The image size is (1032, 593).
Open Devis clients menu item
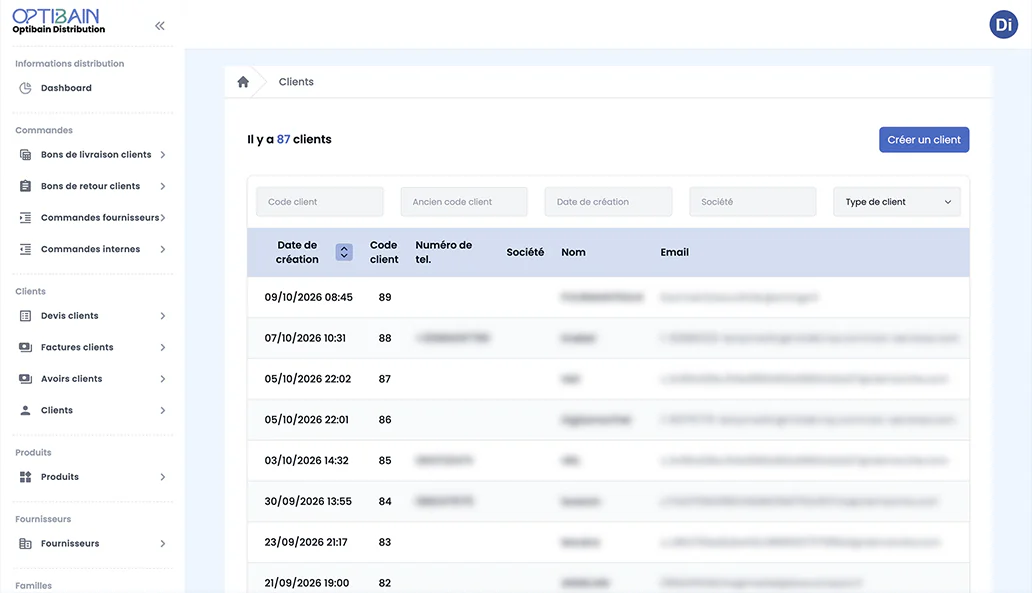pos(70,316)
